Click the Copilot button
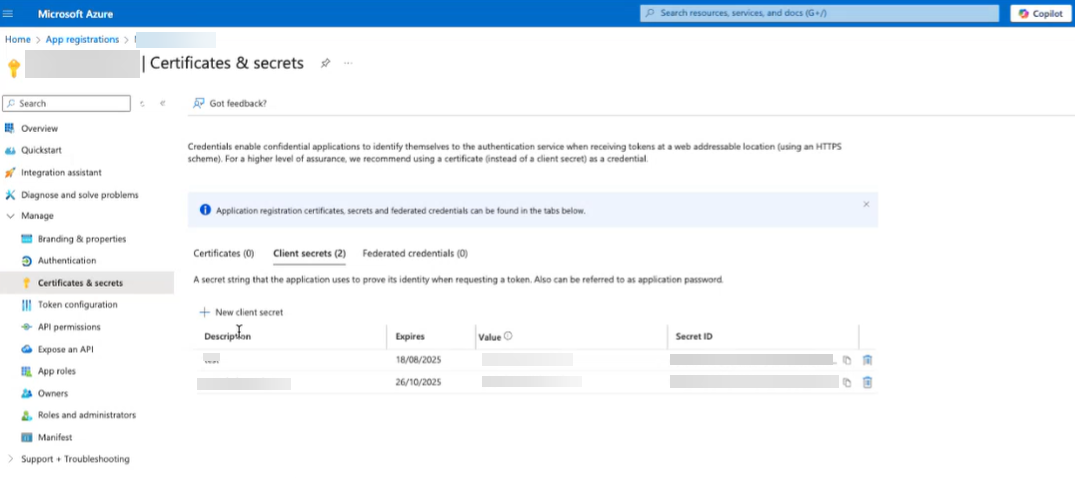 click(1041, 14)
